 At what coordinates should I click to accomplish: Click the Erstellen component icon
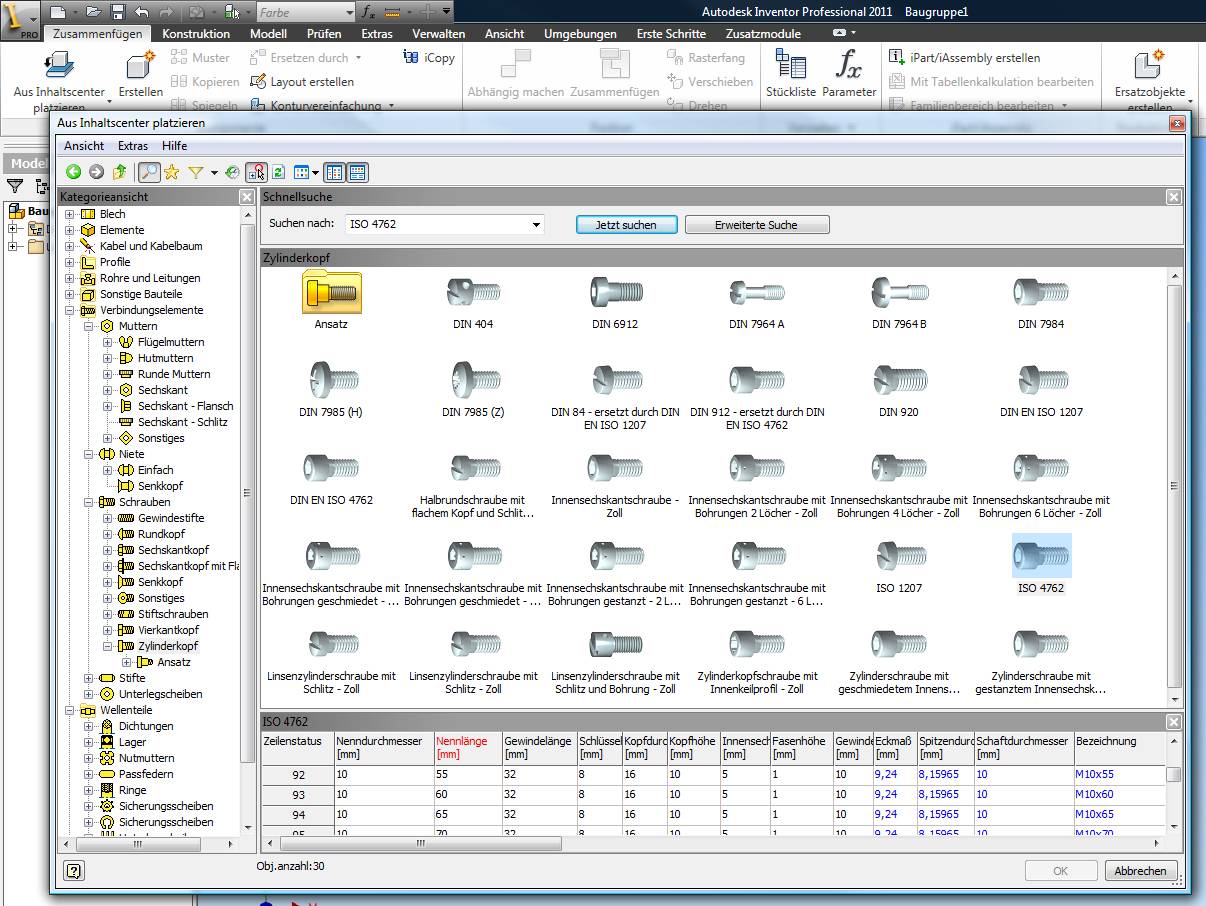click(x=140, y=73)
